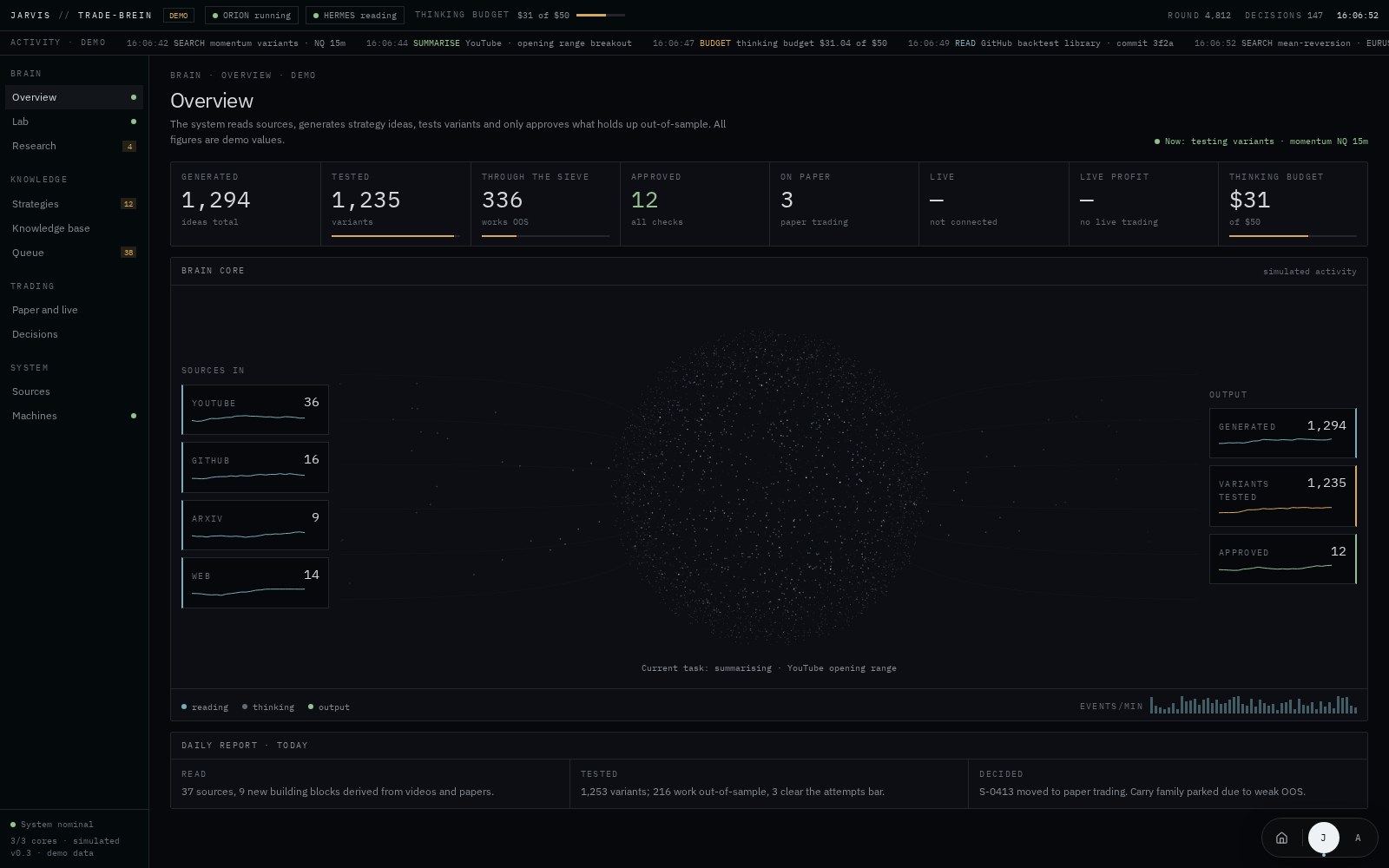
Task: Open the YouTube sources card
Action: [255, 410]
